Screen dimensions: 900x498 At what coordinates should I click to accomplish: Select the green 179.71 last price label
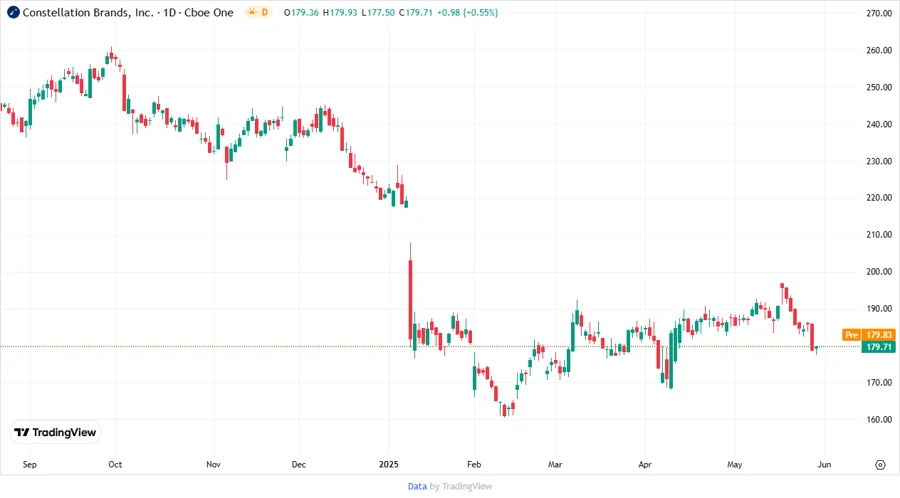point(879,347)
